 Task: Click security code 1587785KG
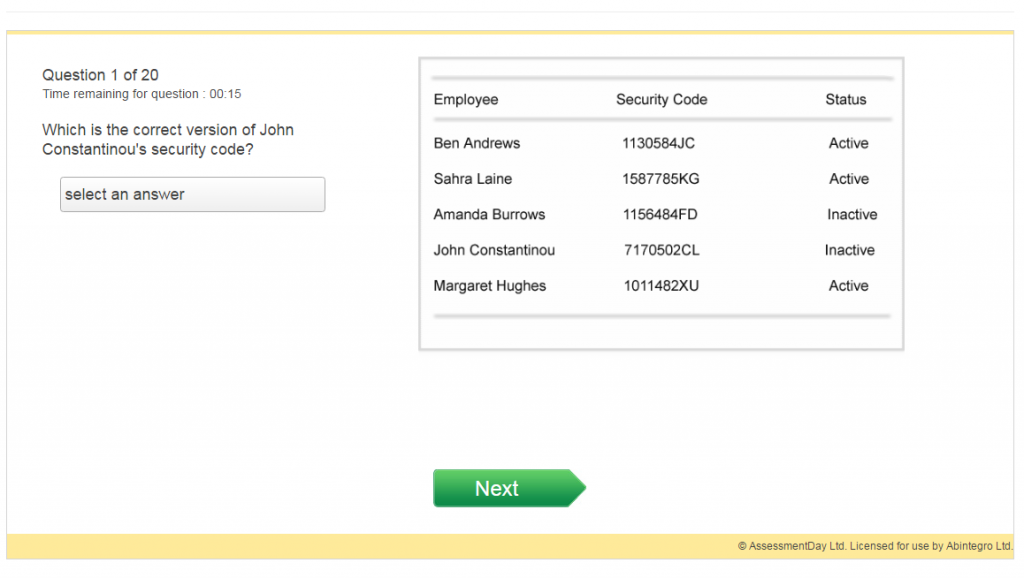point(660,179)
